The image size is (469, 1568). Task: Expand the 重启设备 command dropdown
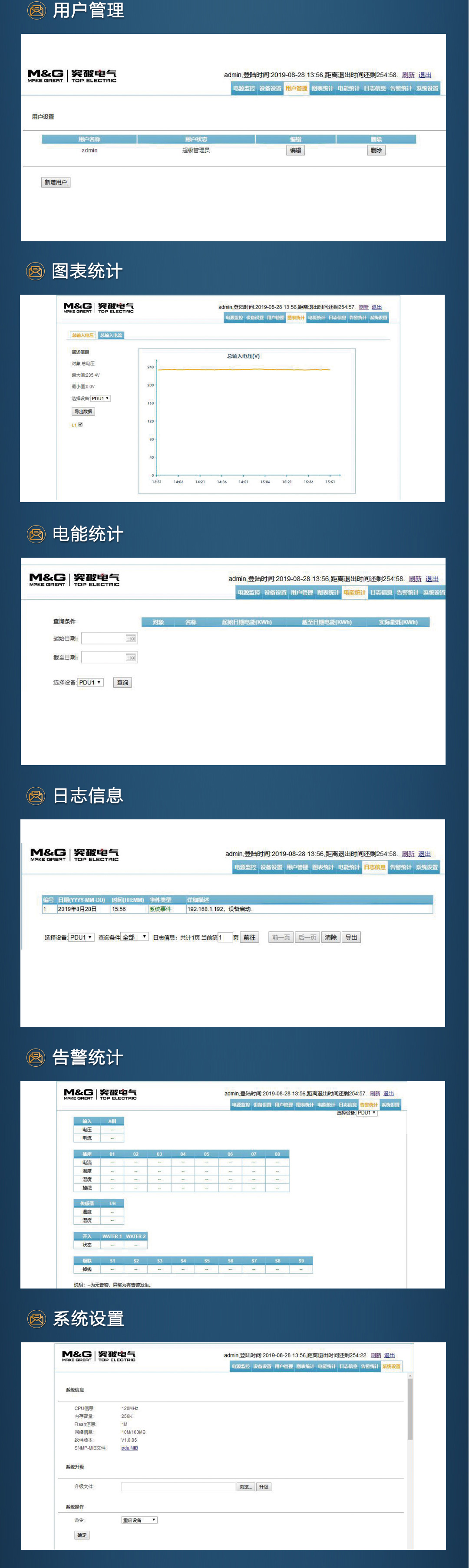(139, 1520)
